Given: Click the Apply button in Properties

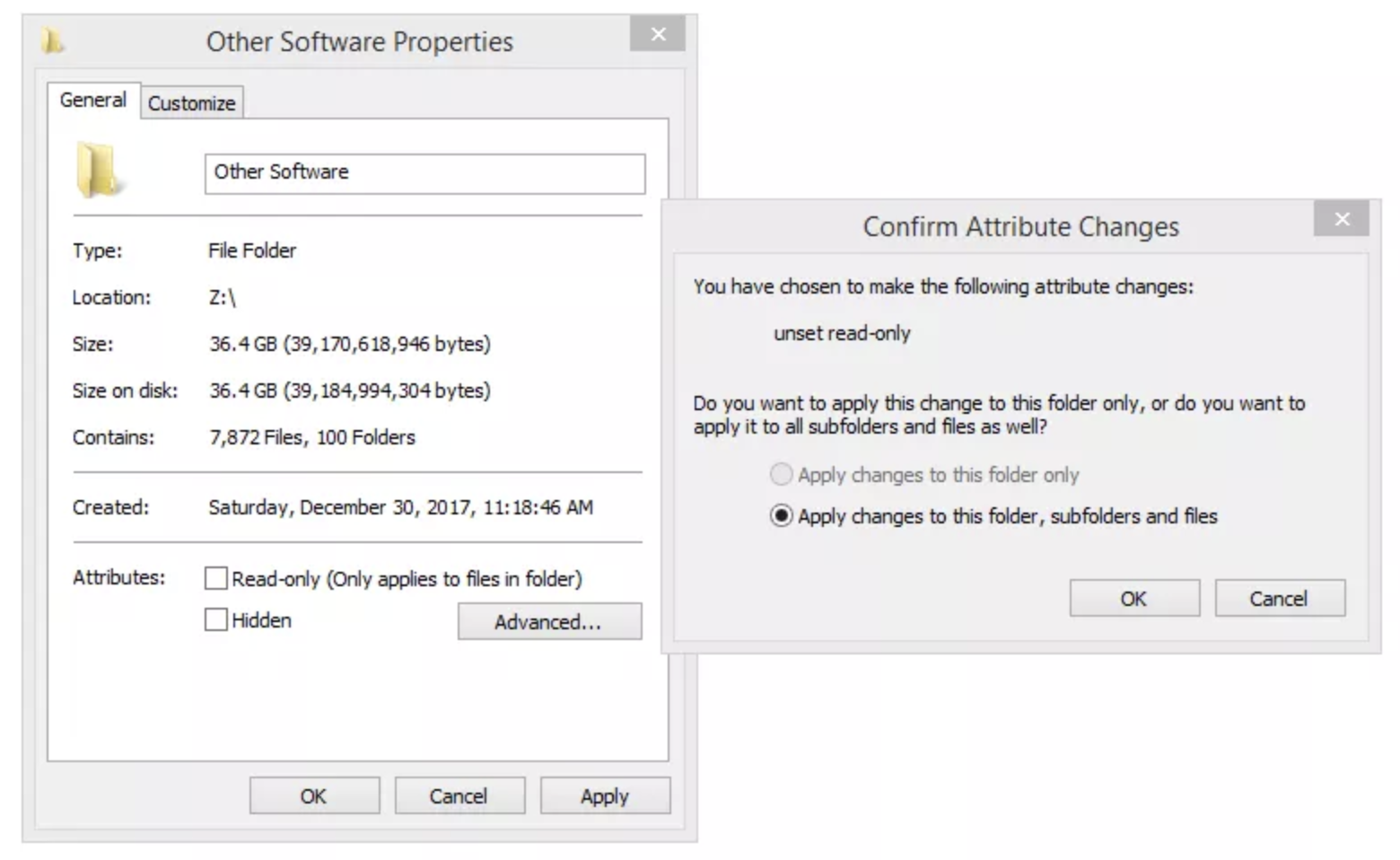Looking at the screenshot, I should pyautogui.click(x=604, y=795).
